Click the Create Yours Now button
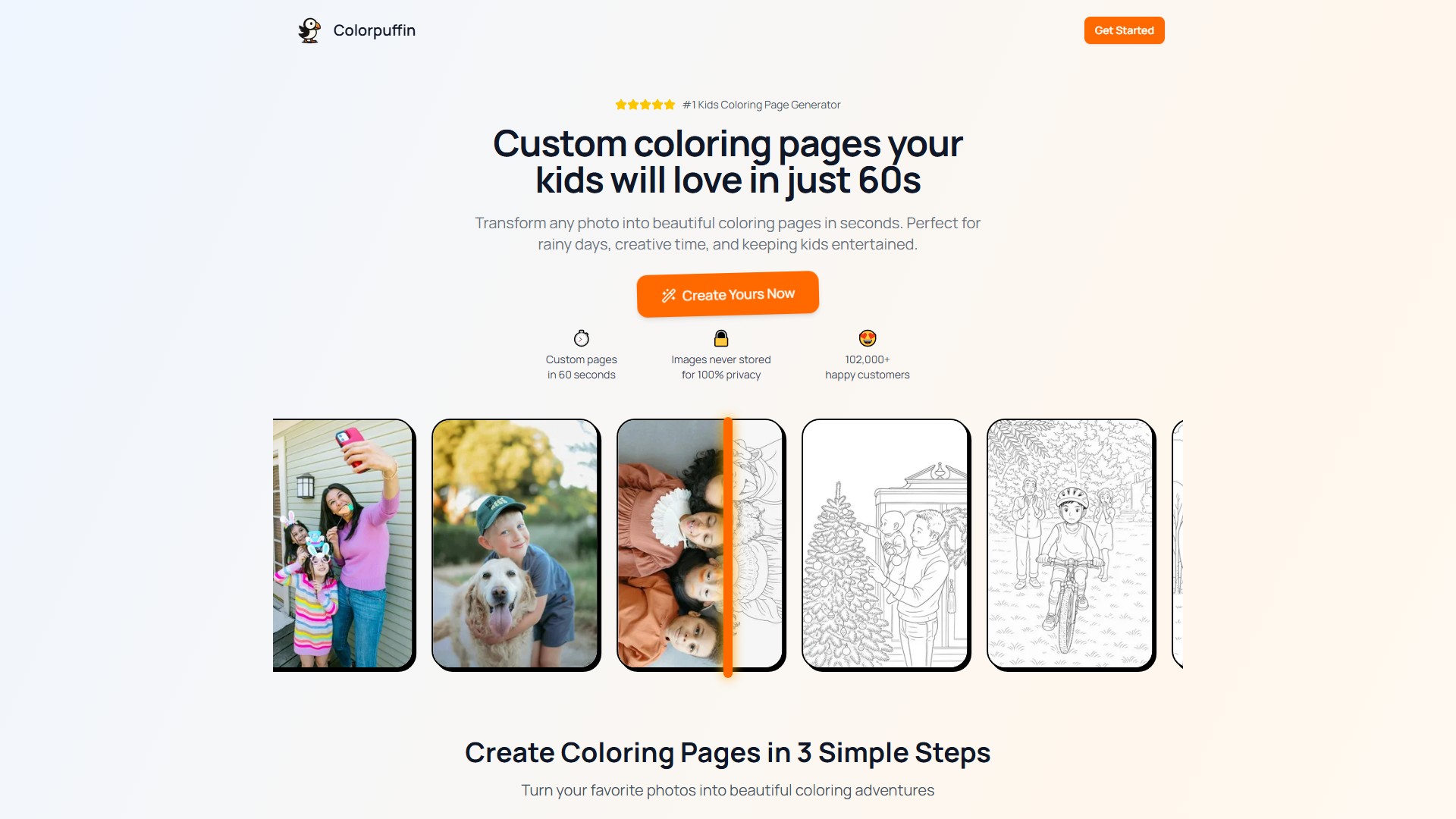Viewport: 1456px width, 819px height. pos(728,294)
